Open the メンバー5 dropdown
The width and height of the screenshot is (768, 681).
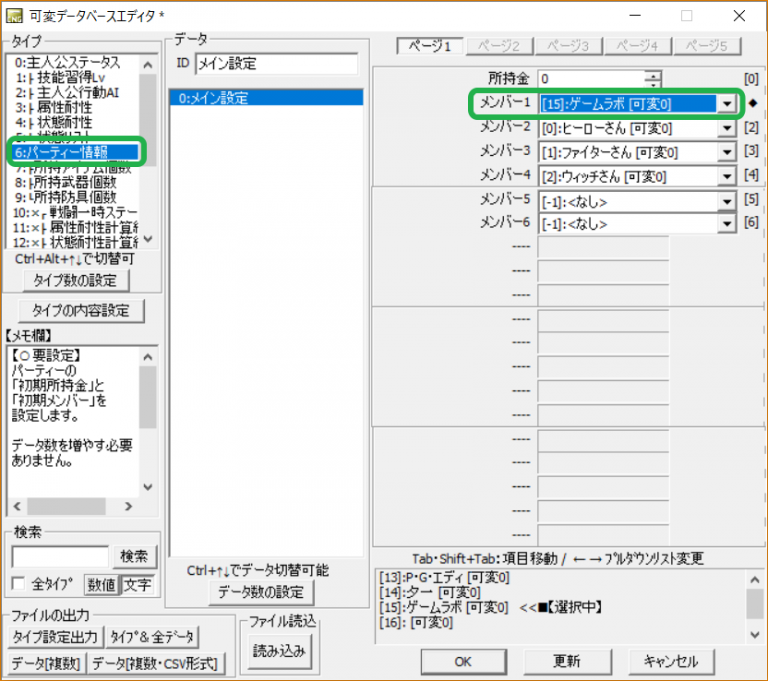point(727,200)
